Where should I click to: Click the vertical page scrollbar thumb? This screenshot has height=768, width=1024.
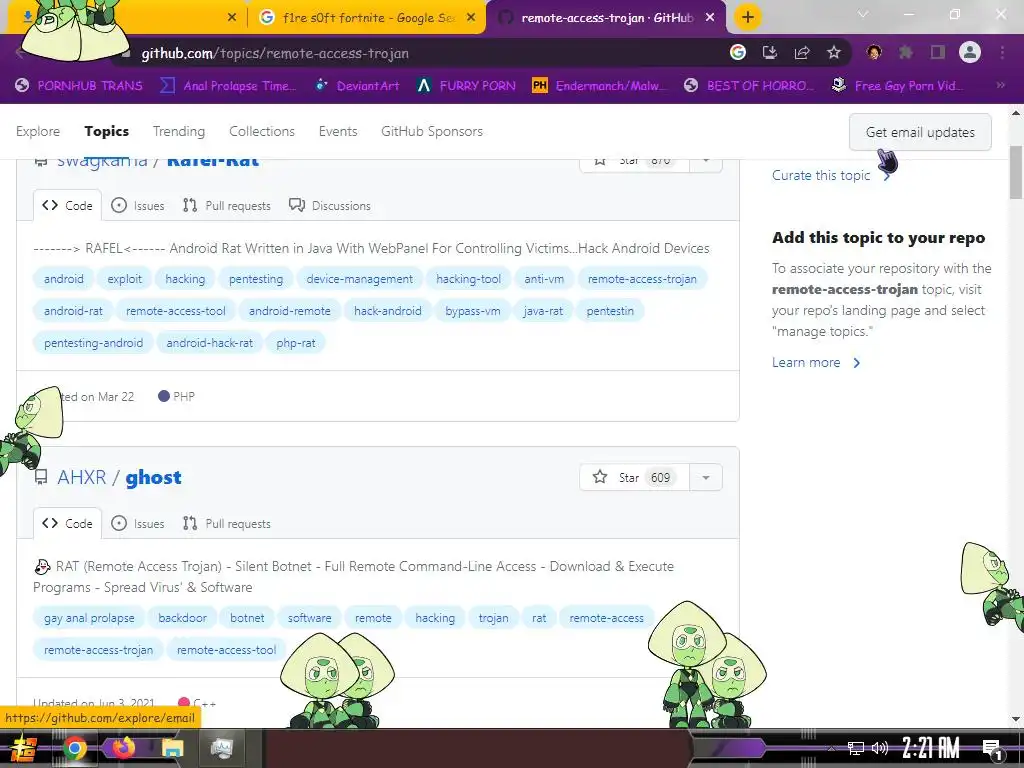click(1016, 172)
